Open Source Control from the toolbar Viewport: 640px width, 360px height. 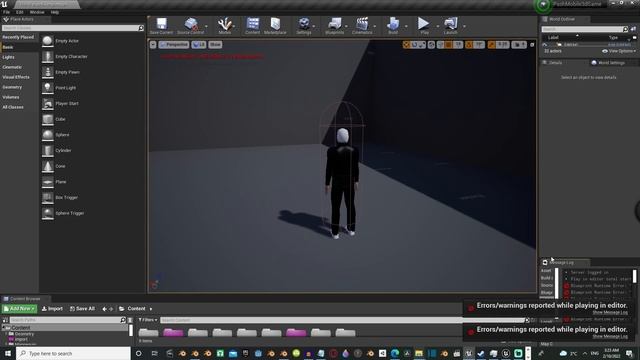(x=191, y=26)
